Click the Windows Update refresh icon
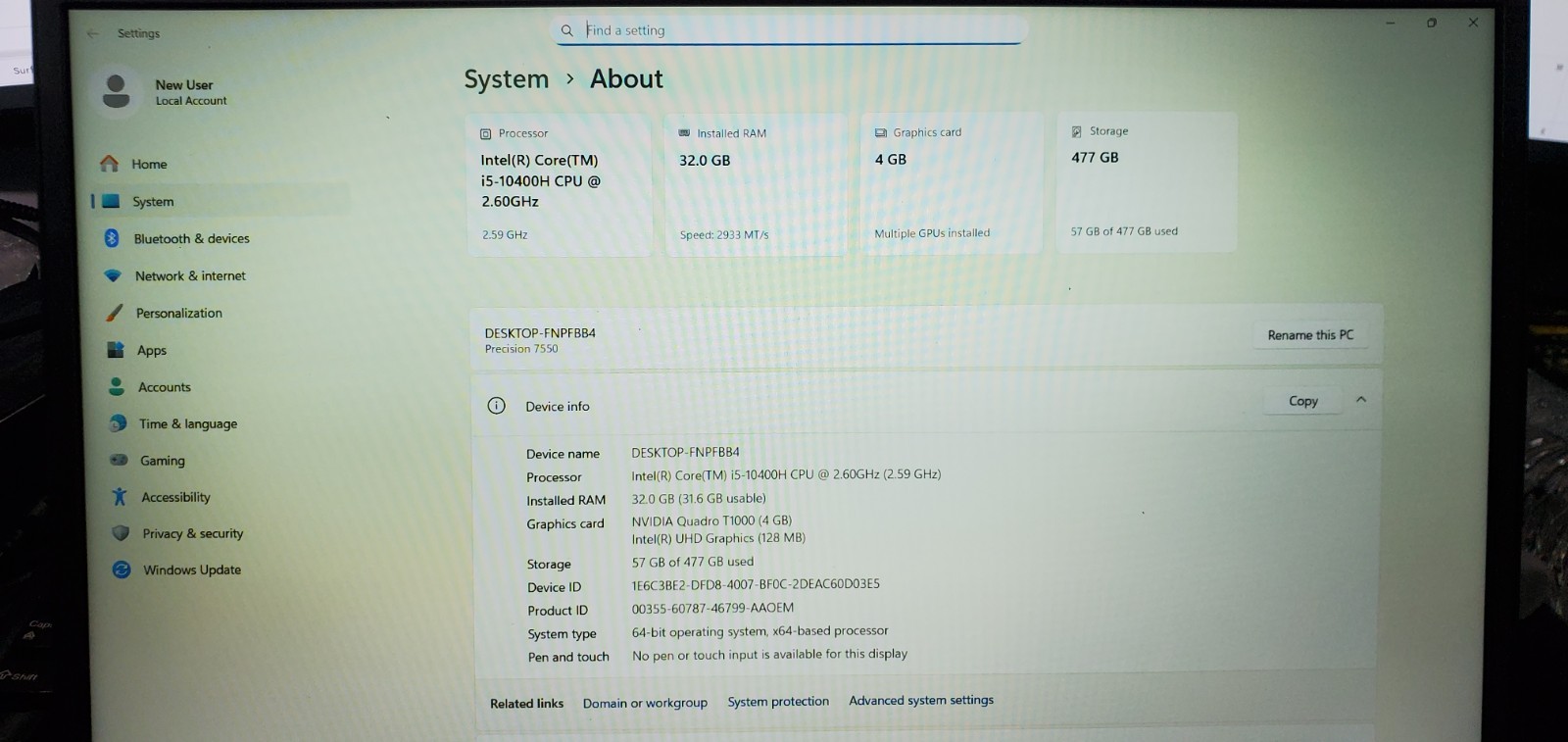The width and height of the screenshot is (1568, 742). 122,569
